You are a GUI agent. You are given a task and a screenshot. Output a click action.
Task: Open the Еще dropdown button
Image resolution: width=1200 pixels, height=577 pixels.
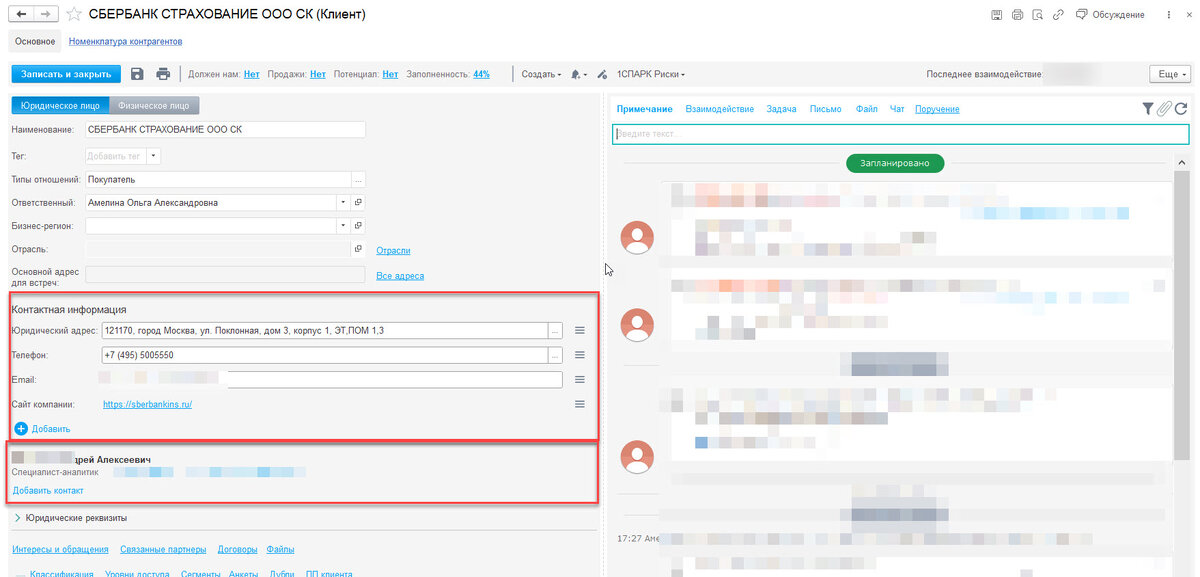(x=1170, y=75)
